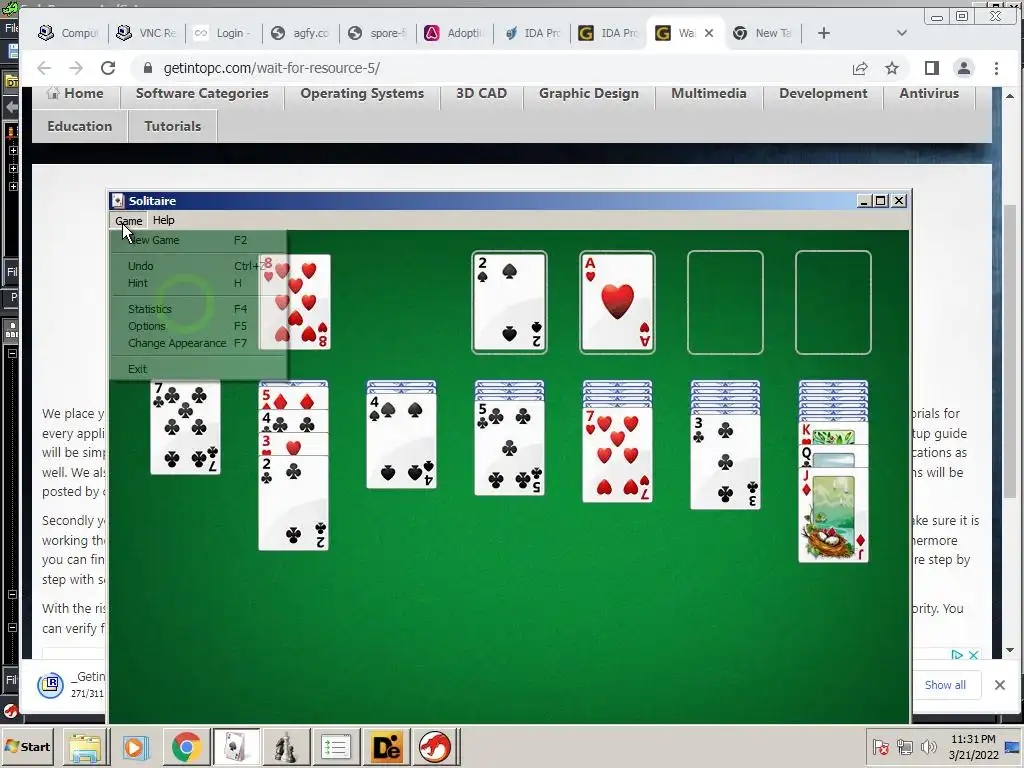This screenshot has height=768, width=1024.
Task: Open Tutorials navigation link
Action: click(172, 126)
